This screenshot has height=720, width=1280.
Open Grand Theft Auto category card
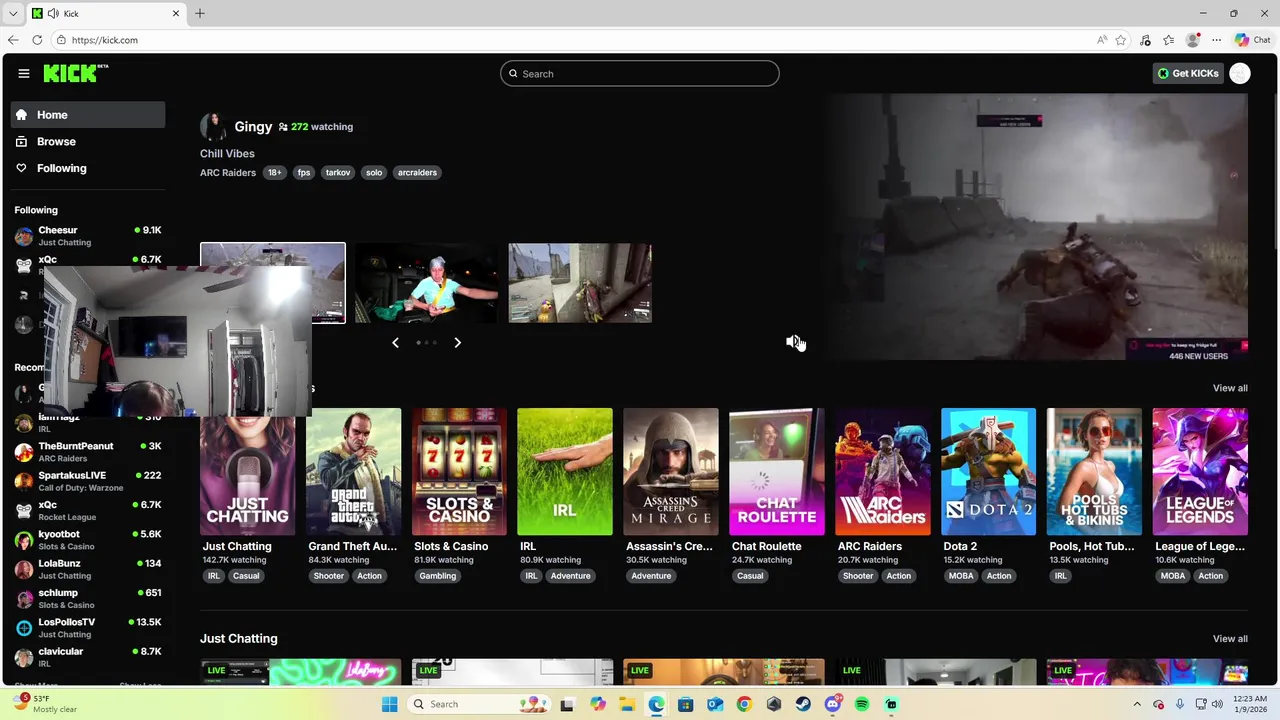pos(353,472)
